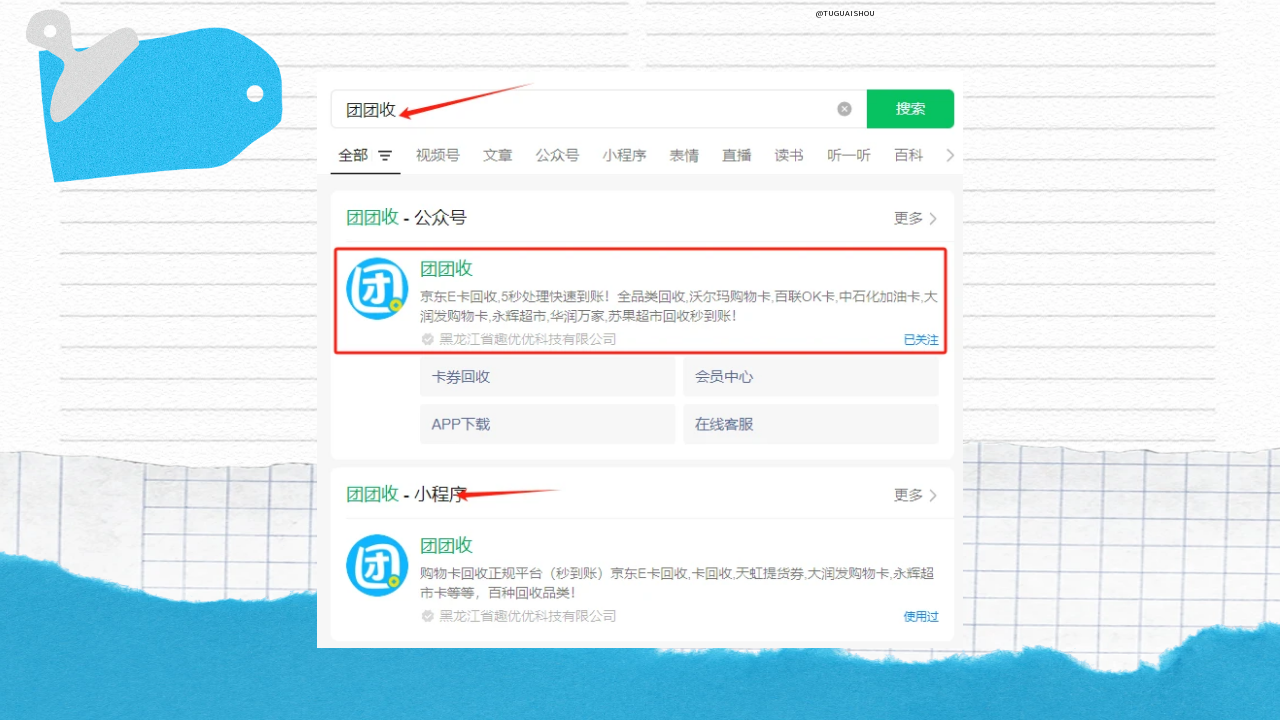The image size is (1280, 720).
Task: Open the APP下载 menu entry
Action: (x=548, y=424)
